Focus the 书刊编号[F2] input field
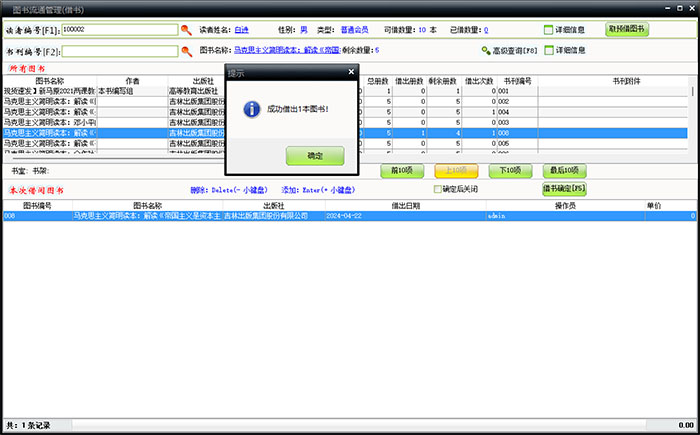This screenshot has height=435, width=700. [120, 51]
